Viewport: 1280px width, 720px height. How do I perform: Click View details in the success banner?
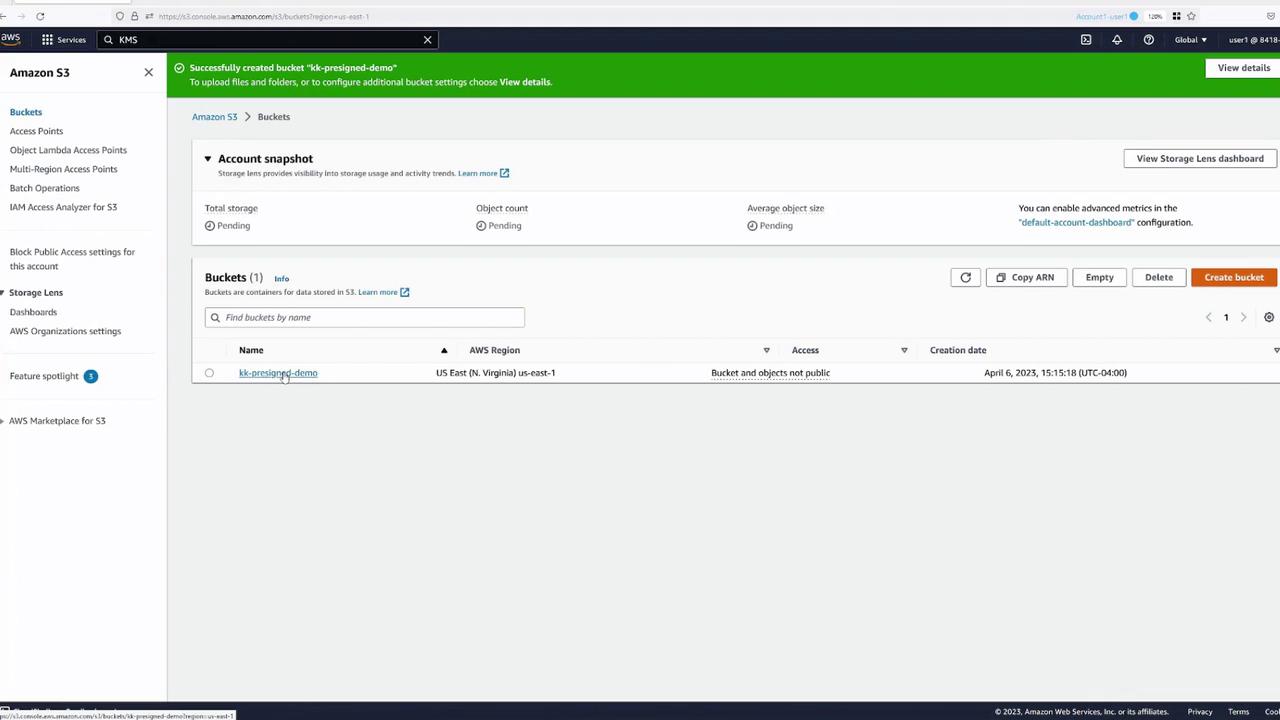1243,68
